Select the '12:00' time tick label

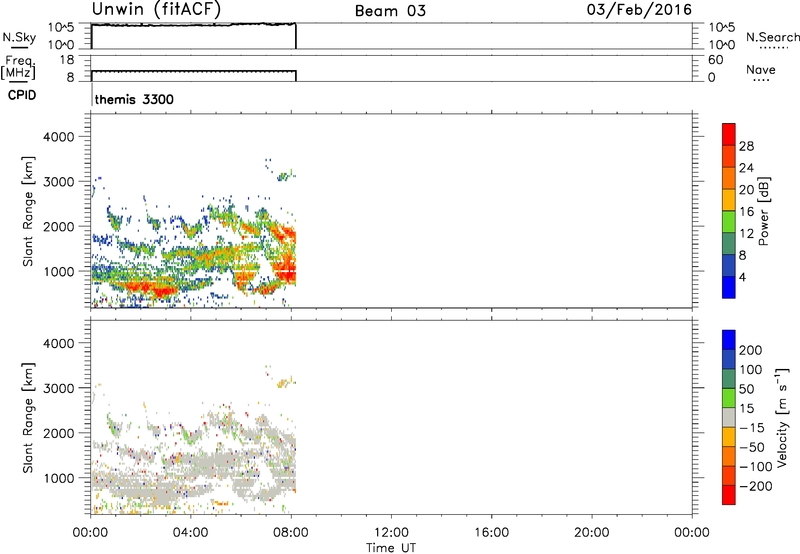coord(391,533)
